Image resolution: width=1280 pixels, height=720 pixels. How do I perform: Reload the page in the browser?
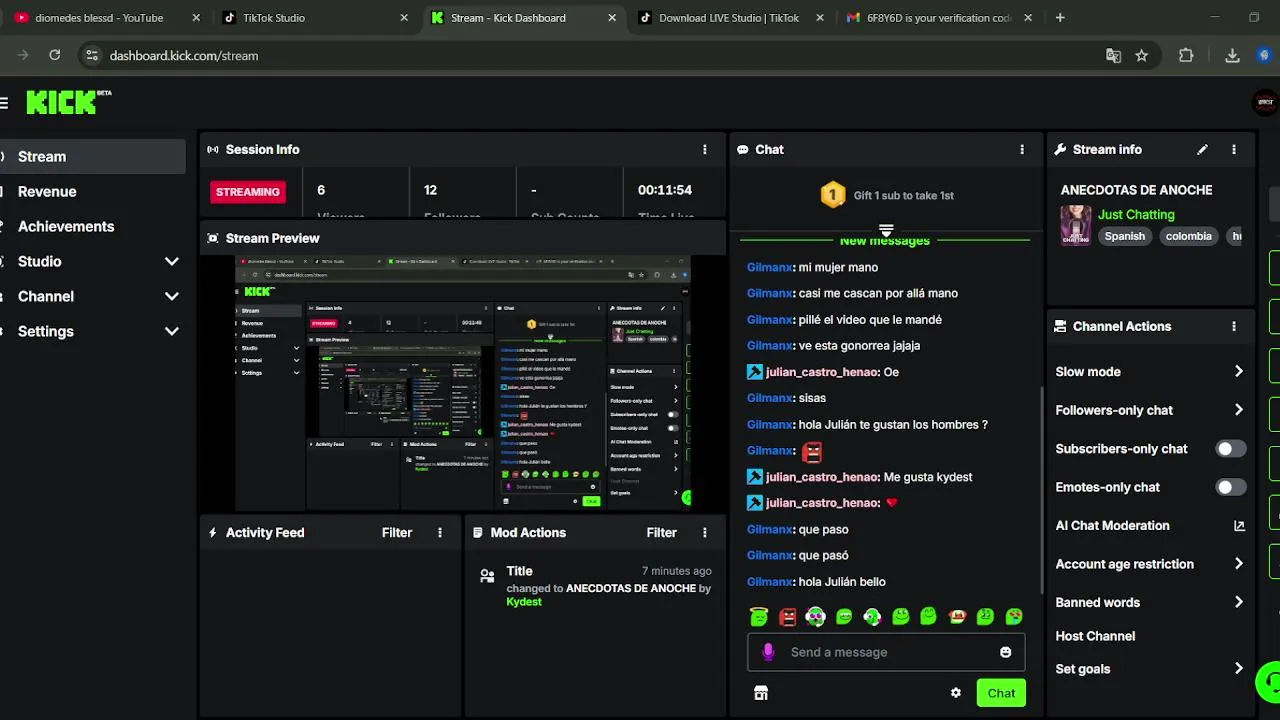[x=55, y=56]
